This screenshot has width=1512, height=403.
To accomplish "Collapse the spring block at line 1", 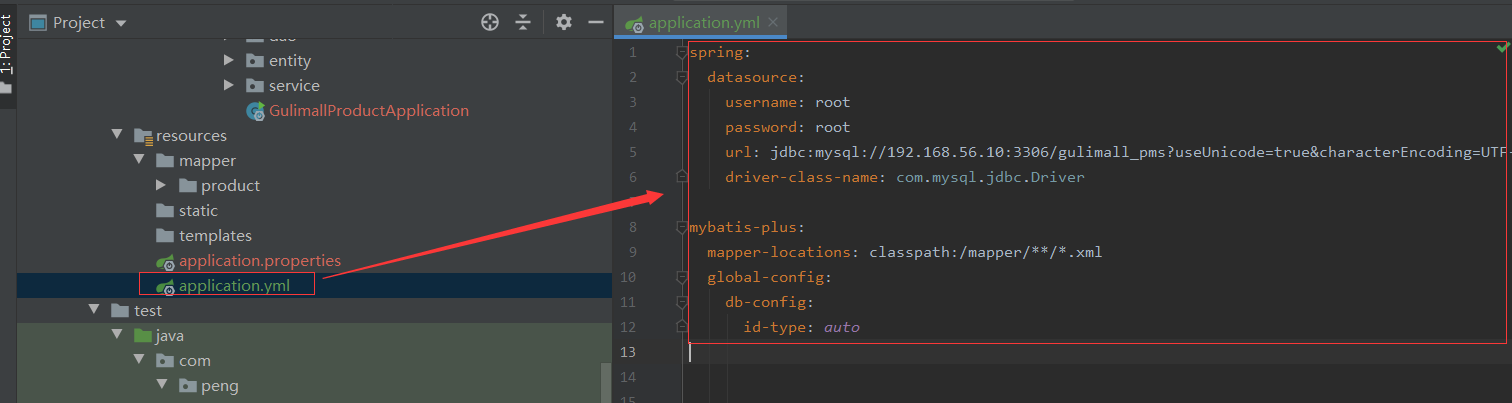I will coord(682,52).
